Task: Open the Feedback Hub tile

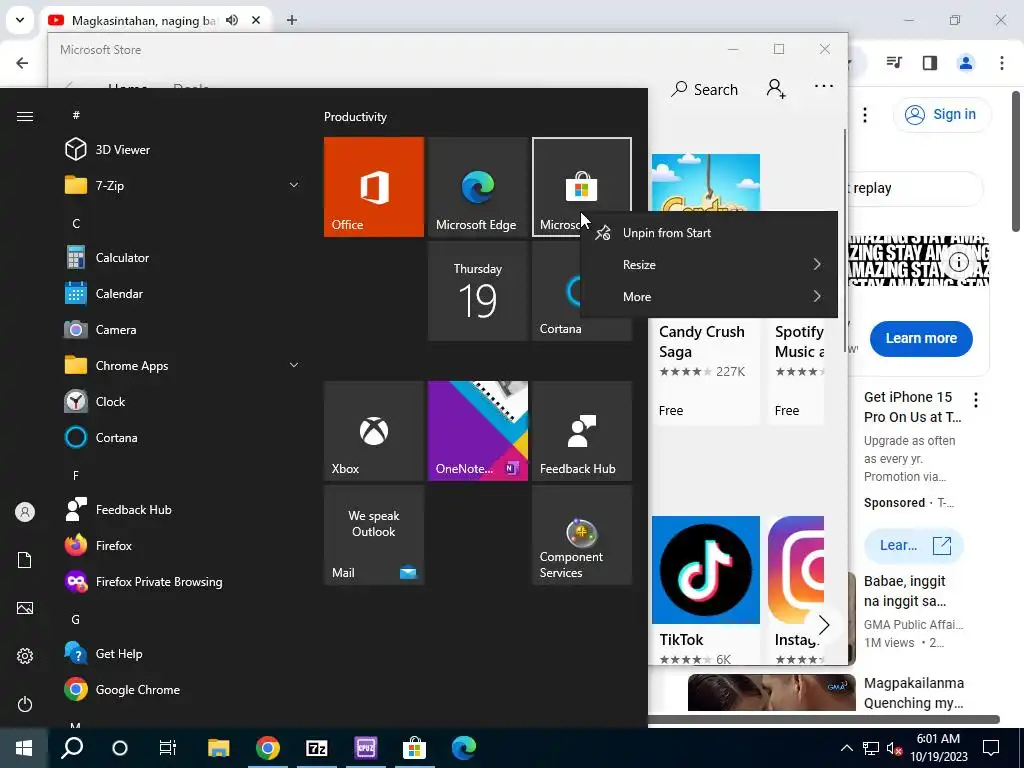Action: (581, 431)
